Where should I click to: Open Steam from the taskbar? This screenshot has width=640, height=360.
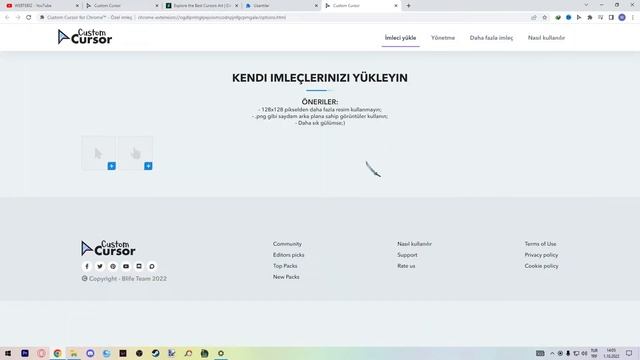coord(156,353)
